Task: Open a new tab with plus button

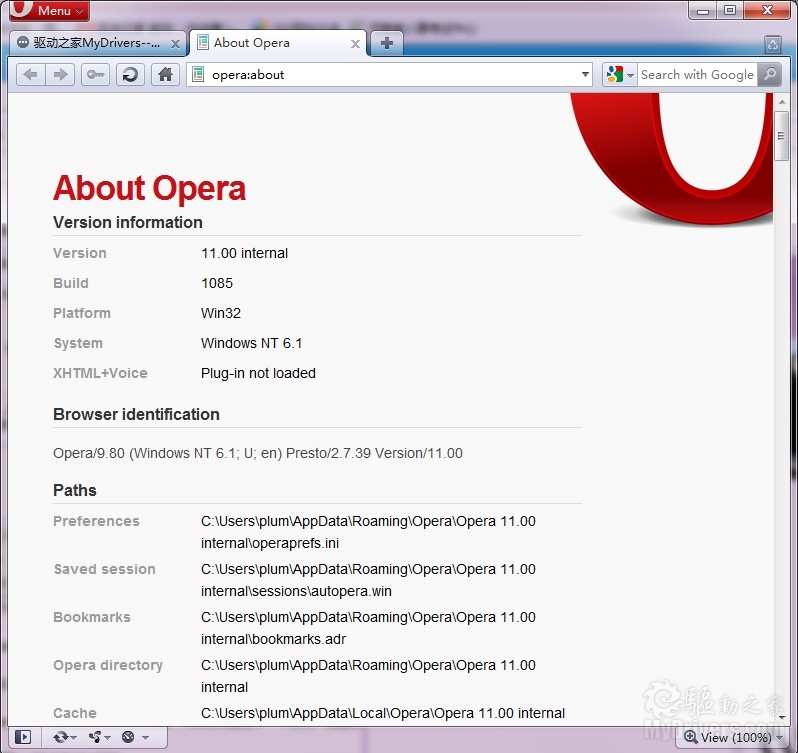Action: coord(387,43)
